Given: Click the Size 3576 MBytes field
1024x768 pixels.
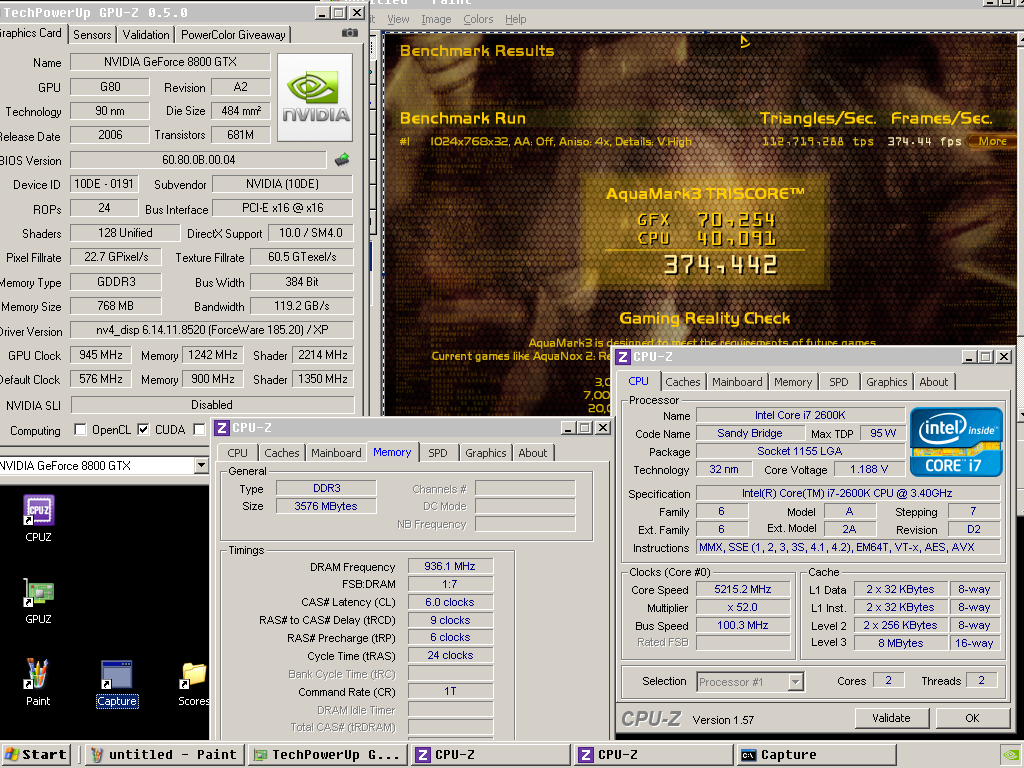Looking at the screenshot, I should 326,506.
